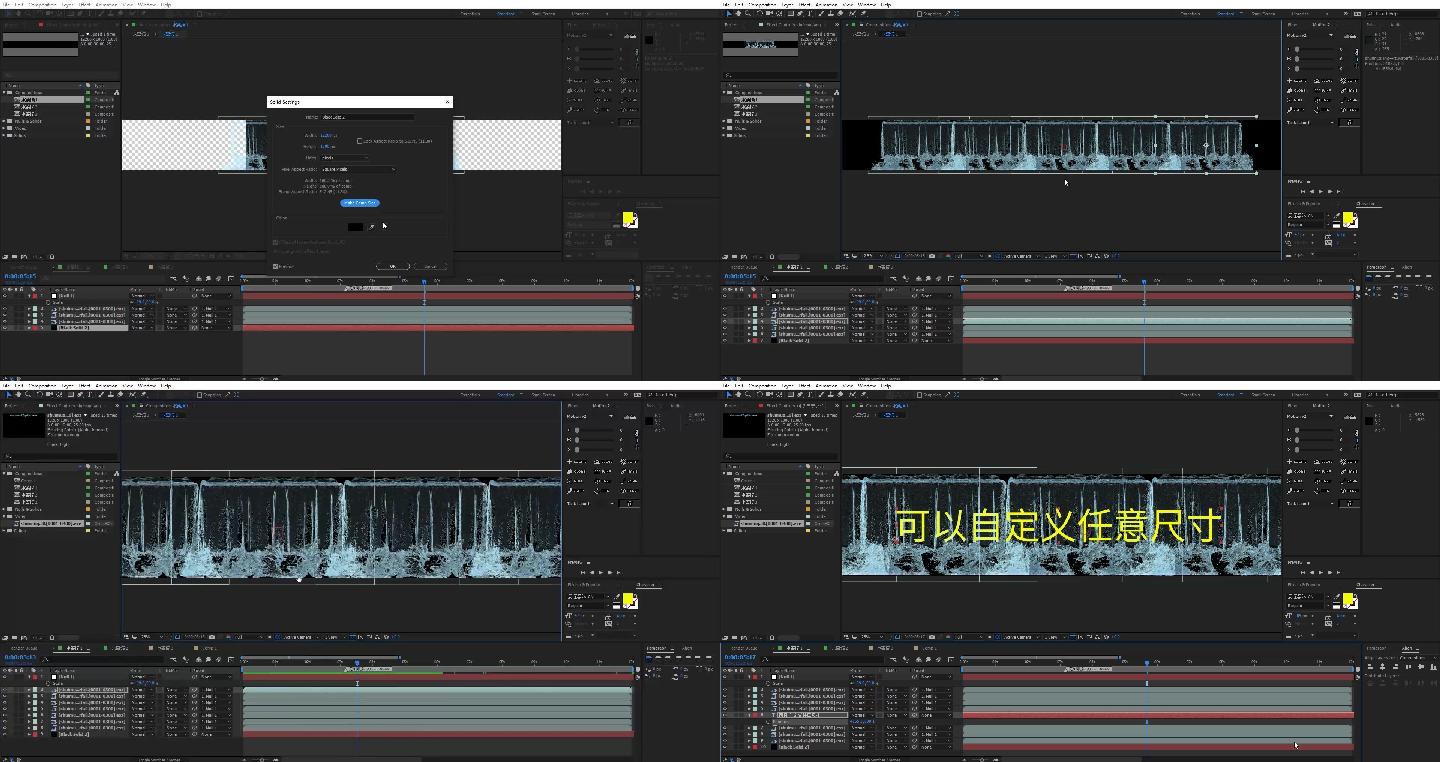Click Align Horizontal Center icon in yellow-caption window
Image resolution: width=1440 pixels, height=762 pixels.
point(1383,667)
